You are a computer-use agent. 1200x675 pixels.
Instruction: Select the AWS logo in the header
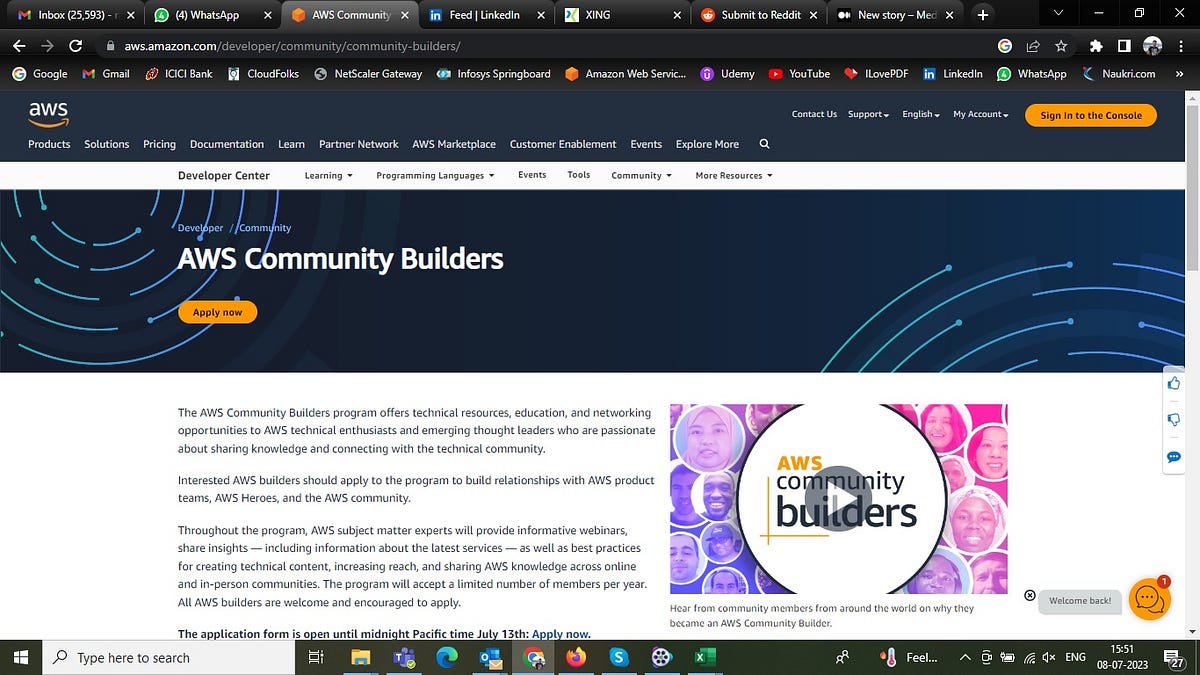click(47, 114)
